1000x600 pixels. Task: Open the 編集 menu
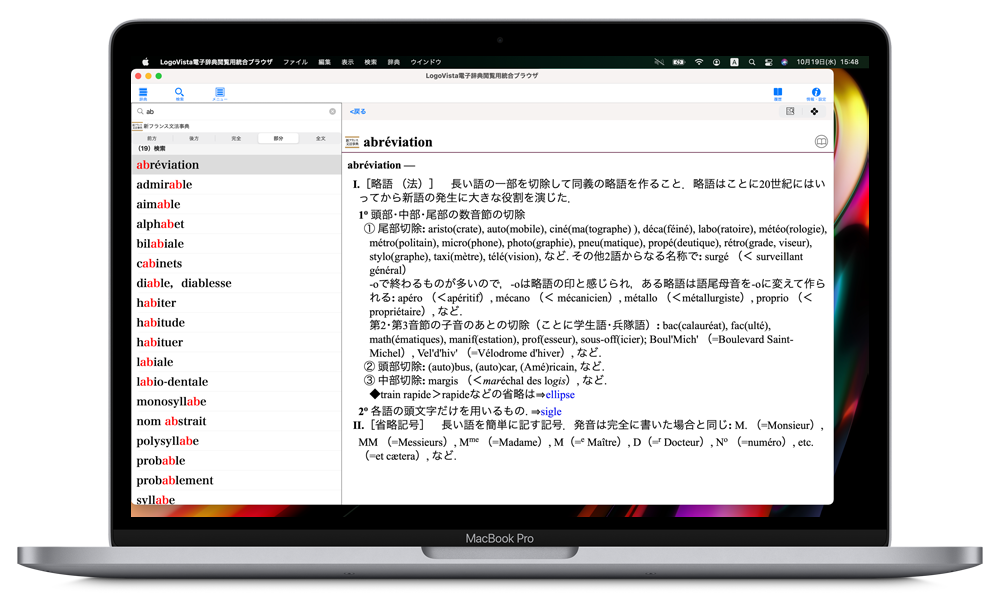(325, 62)
